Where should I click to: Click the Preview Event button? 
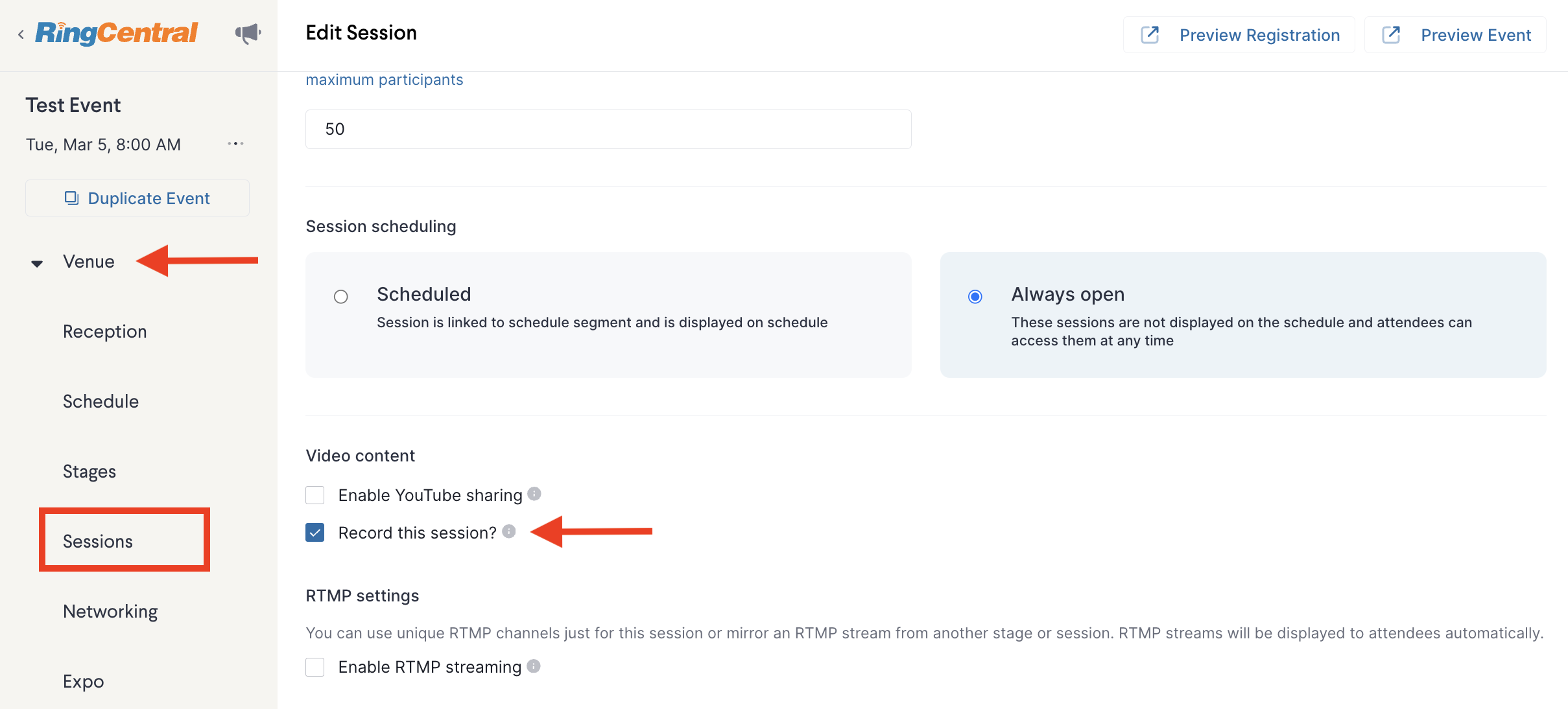tap(1456, 35)
